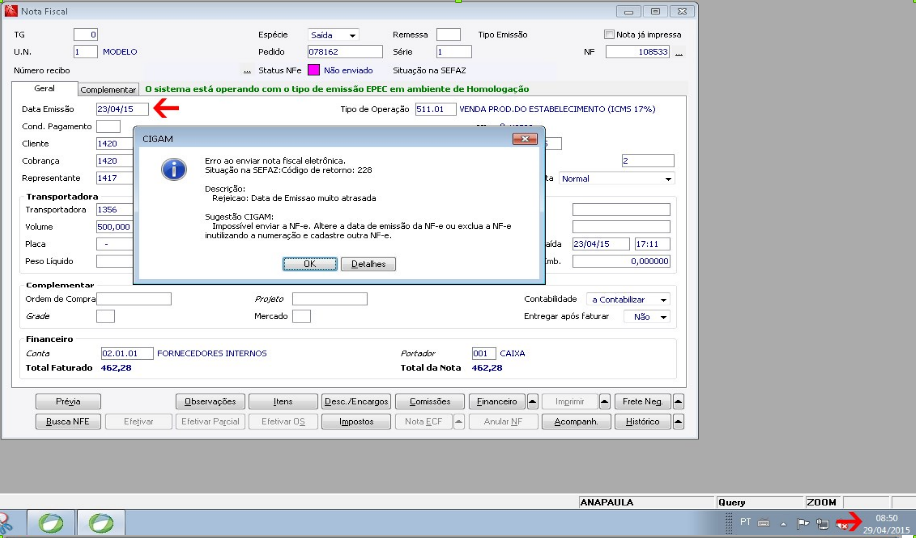Click the Tipo de Operação field 511.01

click(436, 109)
